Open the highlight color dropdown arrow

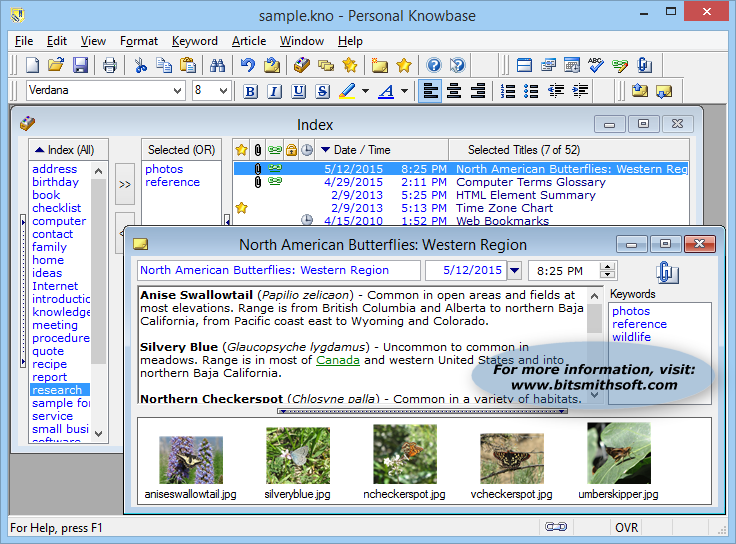coord(365,91)
